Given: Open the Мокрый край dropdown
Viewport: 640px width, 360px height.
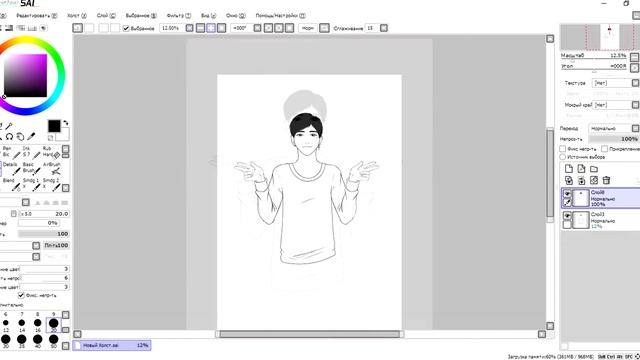Looking at the screenshot, I should [636, 105].
